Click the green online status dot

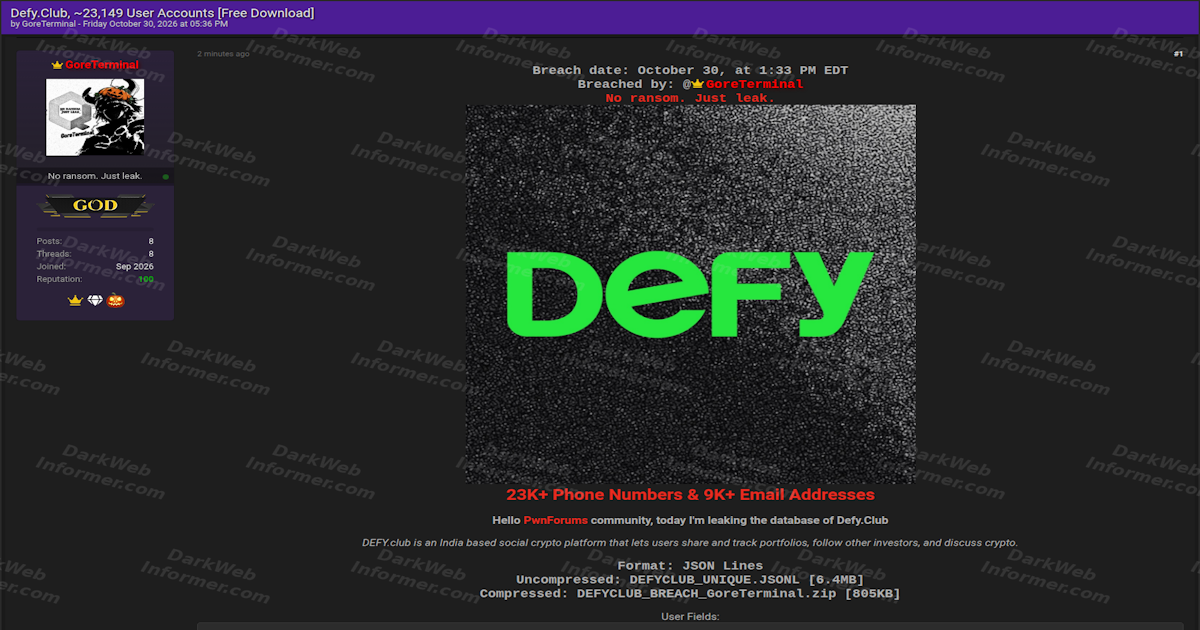click(166, 177)
